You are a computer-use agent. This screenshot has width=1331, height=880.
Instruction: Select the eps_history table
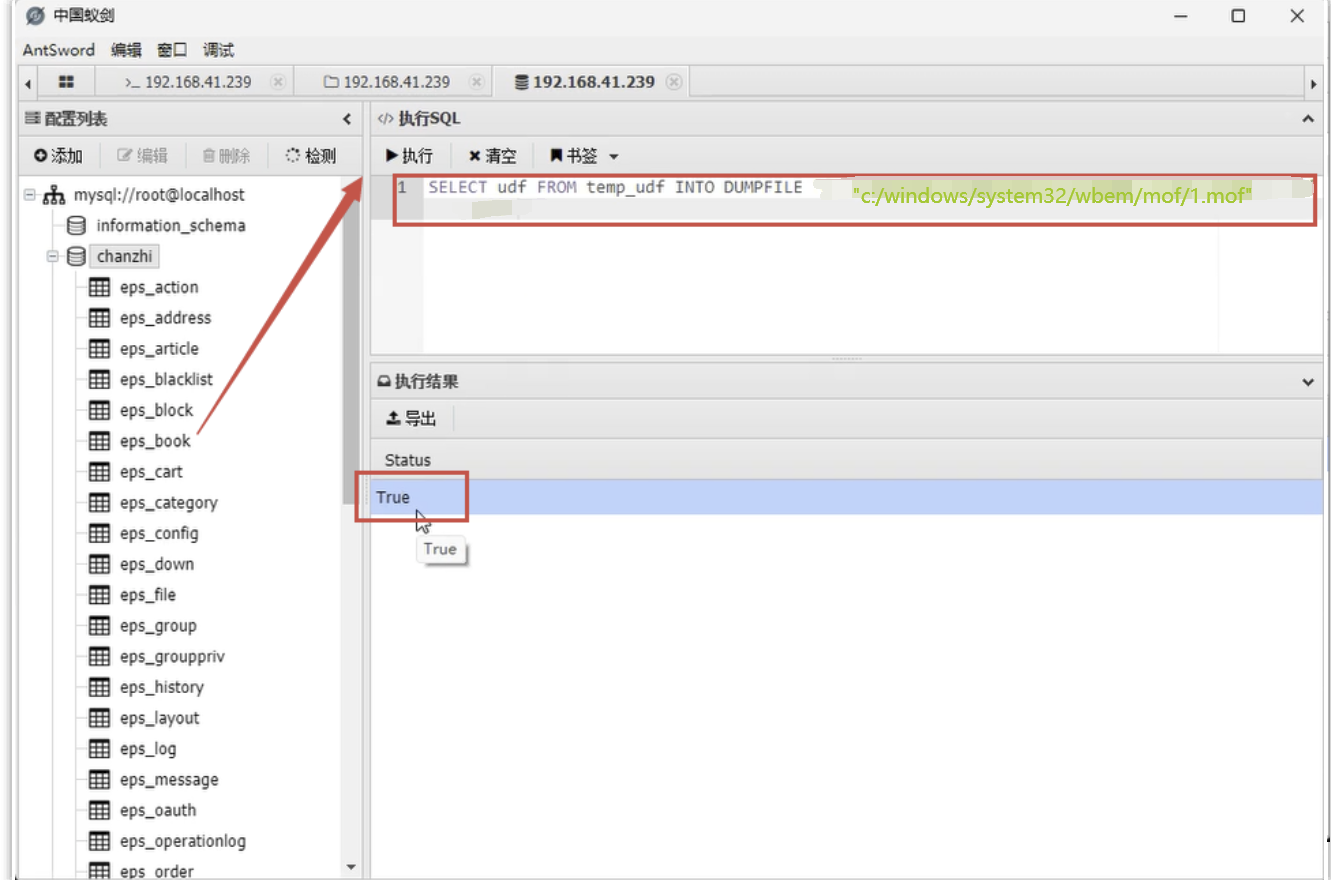[161, 687]
